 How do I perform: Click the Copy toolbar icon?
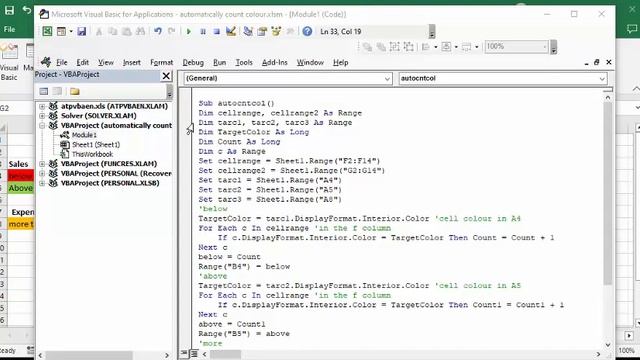click(113, 31)
